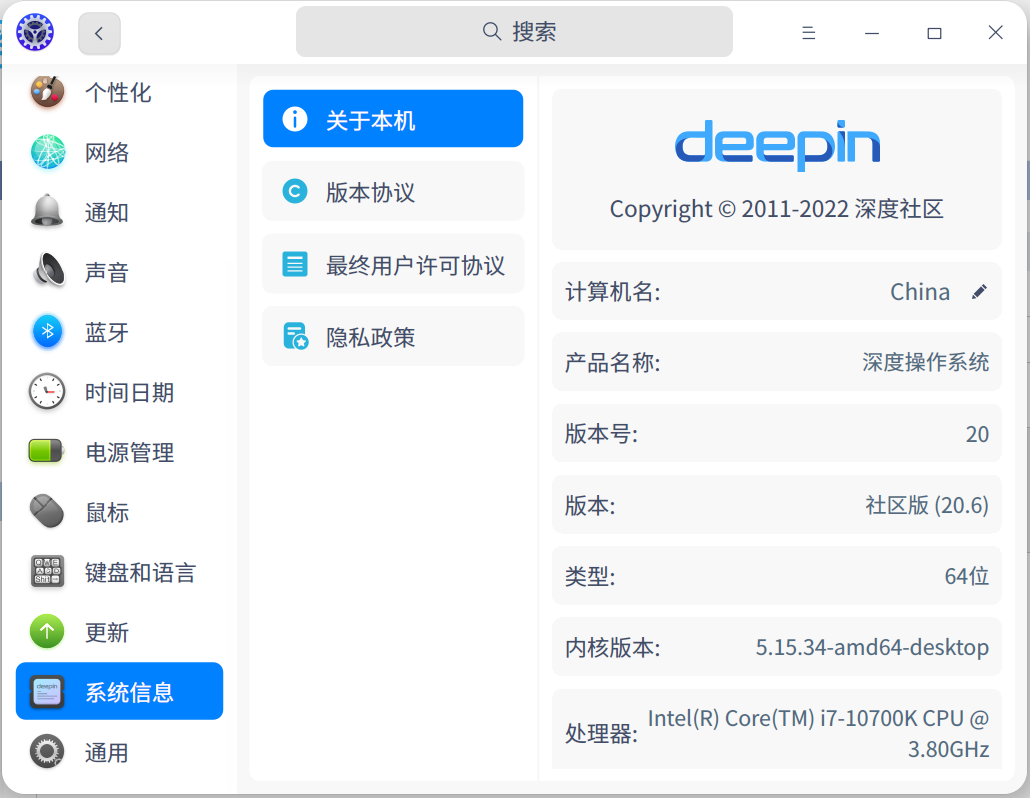Click product name 深度操作系统
1030x798 pixels.
point(925,362)
